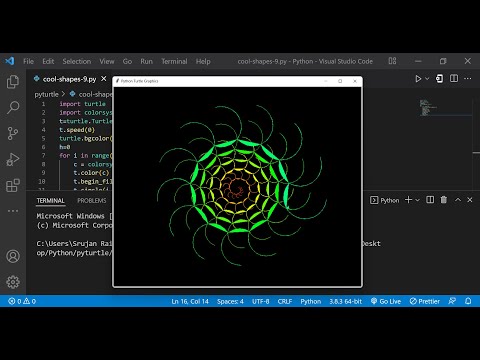Viewport: 480px width, 360px height.
Task: Close the Python Turtle Graphics window
Action: [x=355, y=81]
